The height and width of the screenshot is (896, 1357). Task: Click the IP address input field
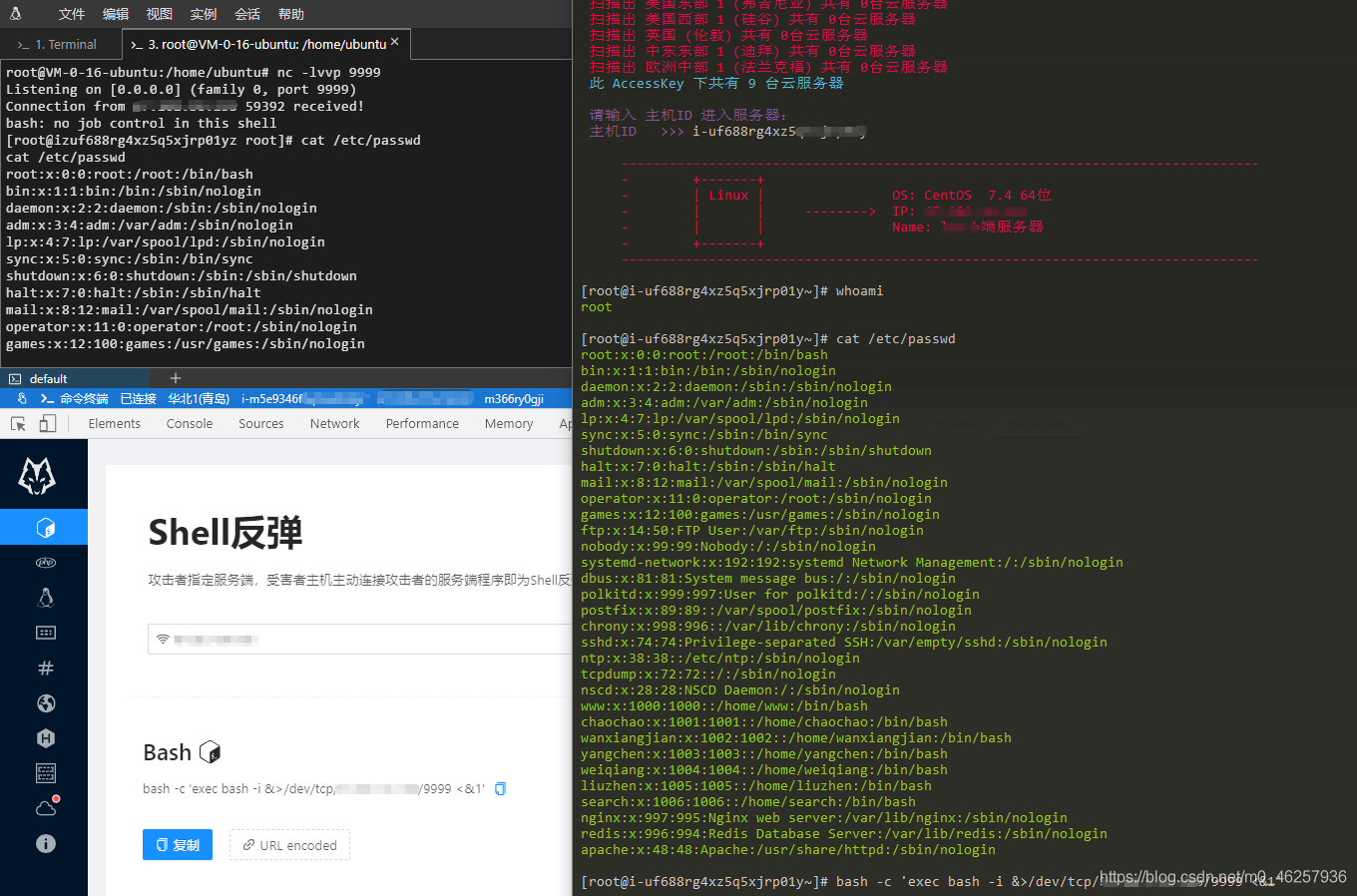click(360, 639)
